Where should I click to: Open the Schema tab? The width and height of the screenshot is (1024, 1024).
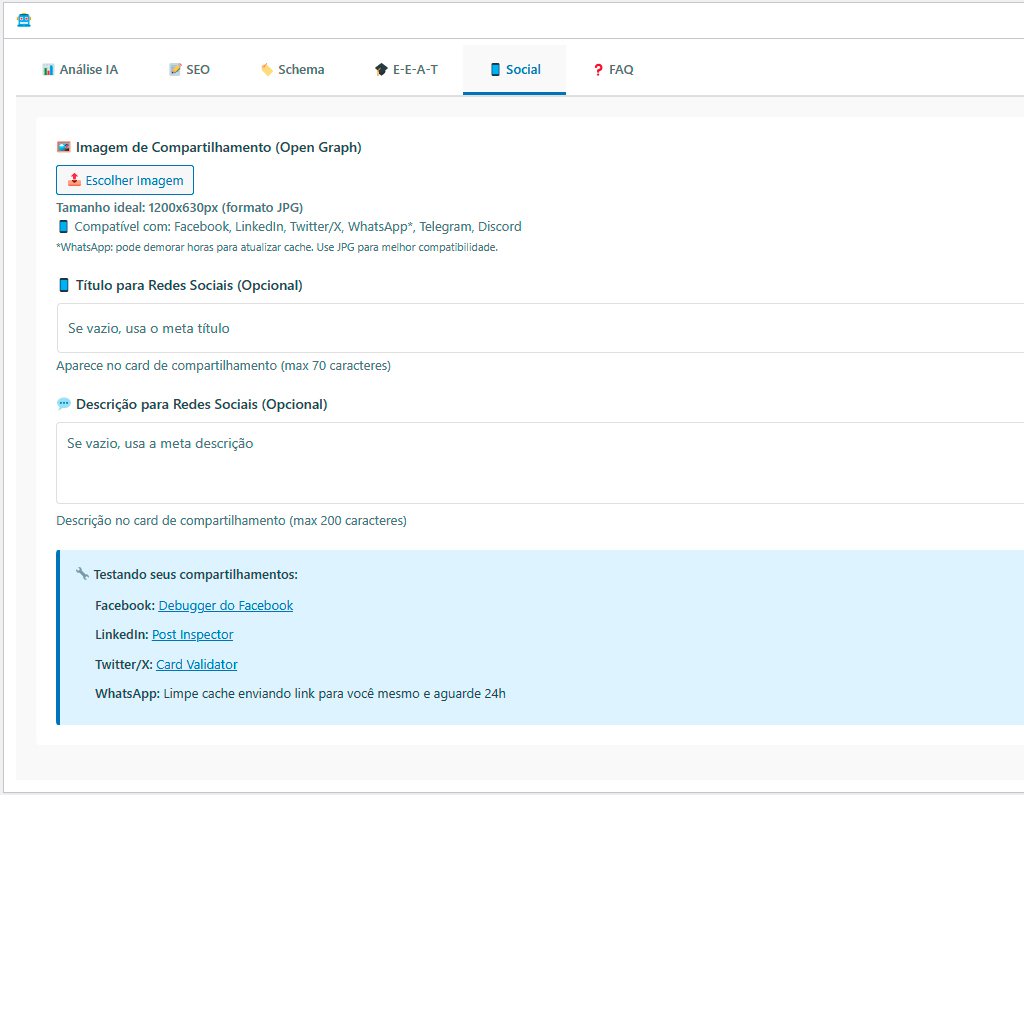[292, 70]
